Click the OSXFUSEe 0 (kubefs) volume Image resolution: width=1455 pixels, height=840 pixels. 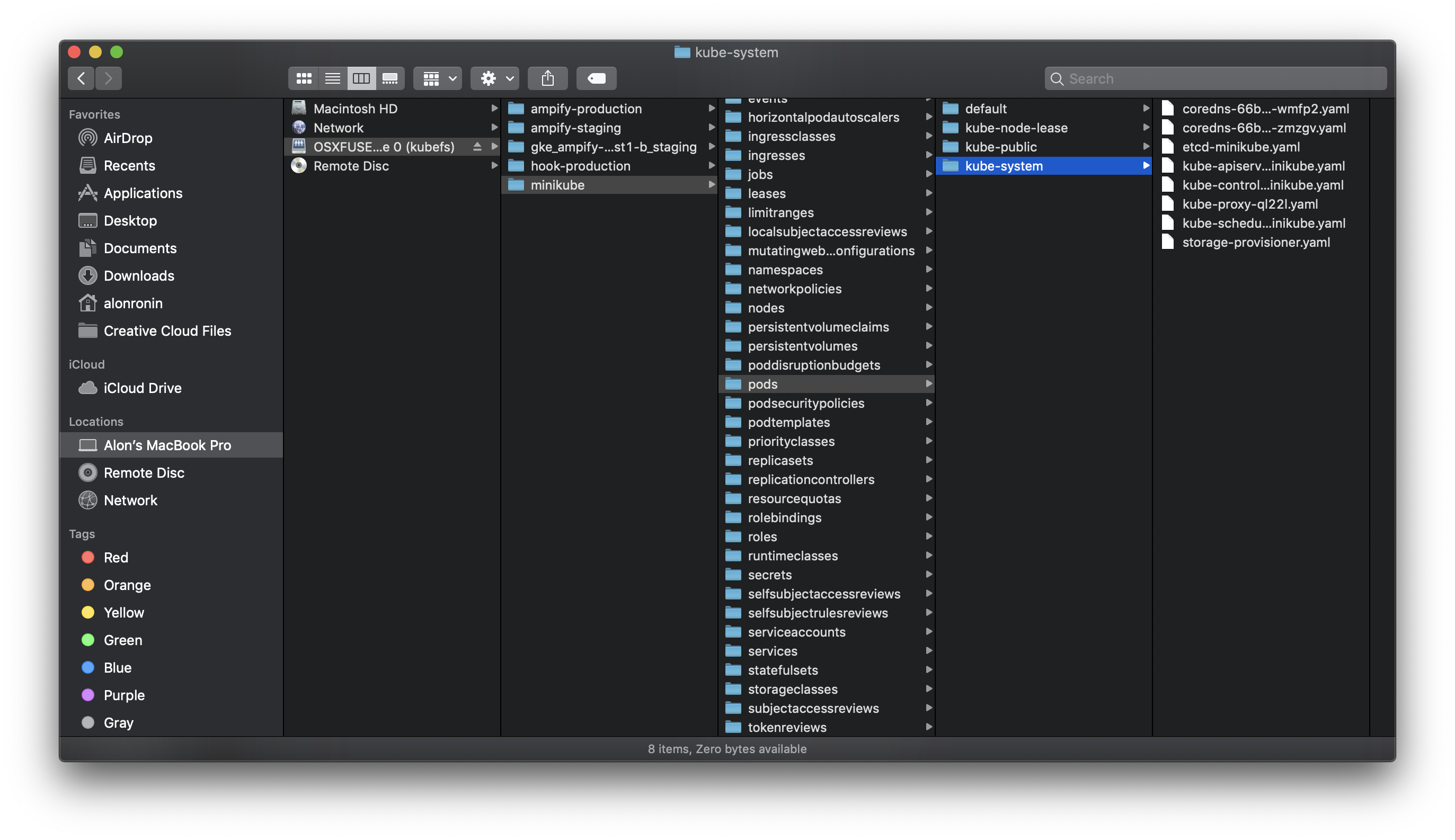pyautogui.click(x=384, y=147)
